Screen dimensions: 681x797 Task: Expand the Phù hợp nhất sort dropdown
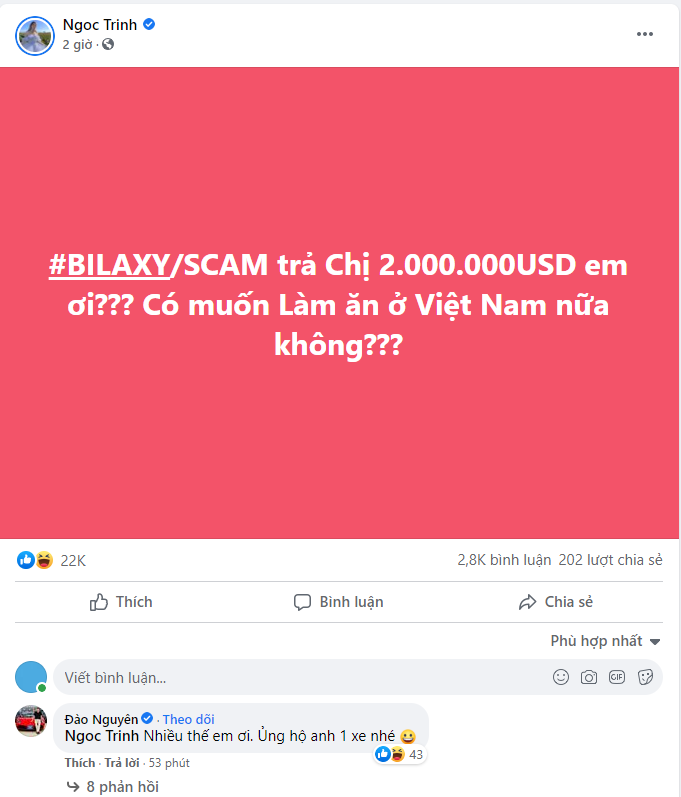point(605,641)
